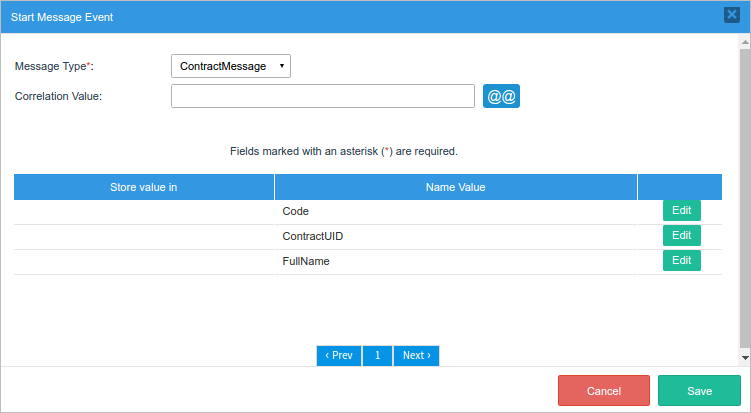The image size is (751, 413).
Task: Click the 'Store value in' column header
Action: [144, 187]
